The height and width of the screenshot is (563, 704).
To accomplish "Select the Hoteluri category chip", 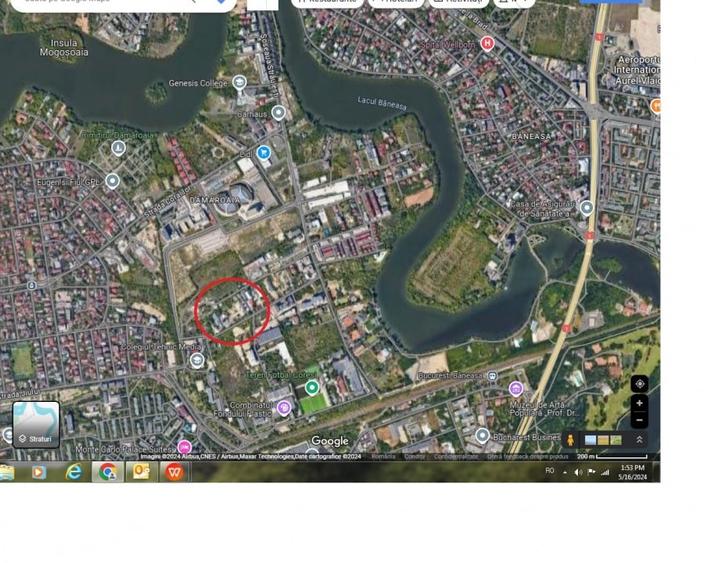I will 396,2.
